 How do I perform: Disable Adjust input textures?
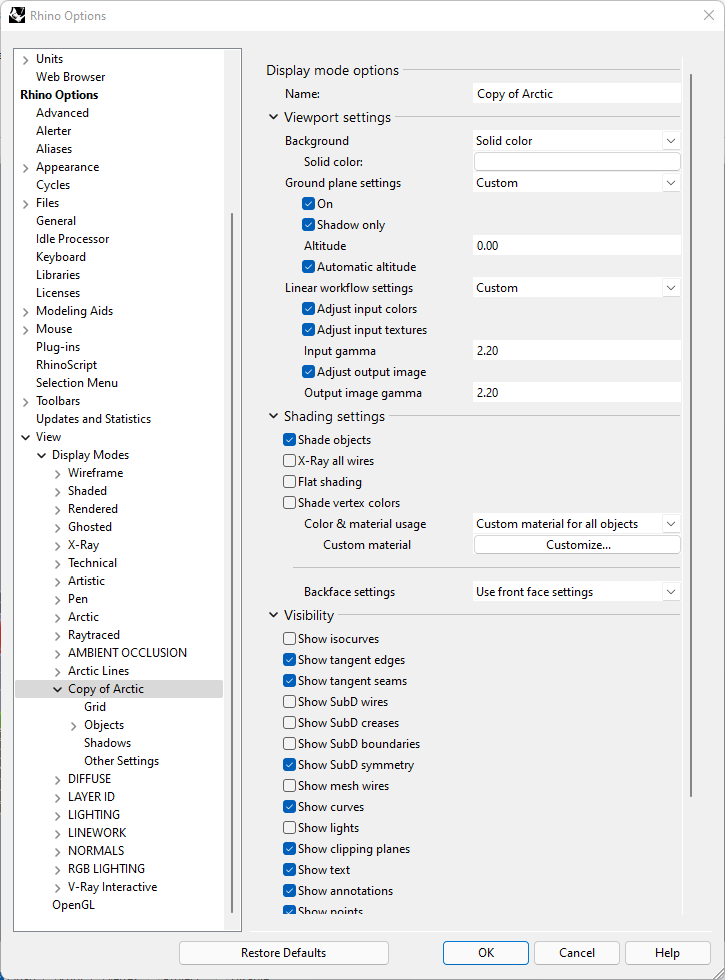(x=308, y=329)
